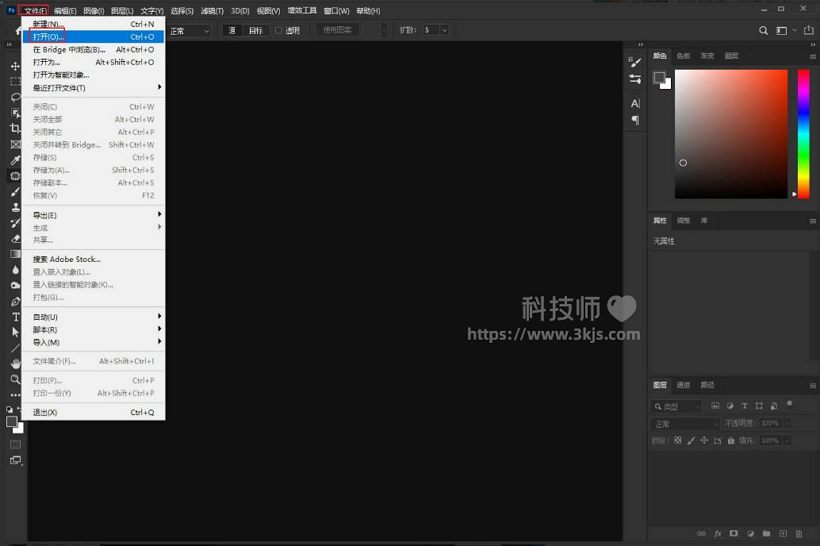Image resolution: width=820 pixels, height=546 pixels.
Task: Open the Character panel icon
Action: [x=635, y=104]
